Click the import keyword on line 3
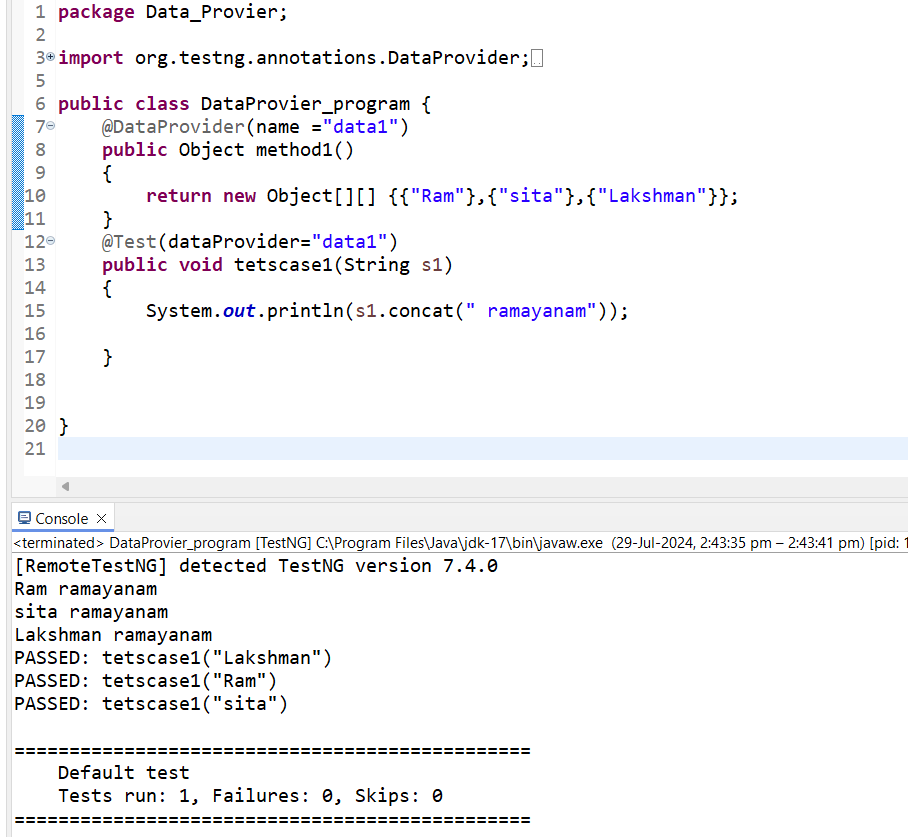908x837 pixels. point(90,59)
